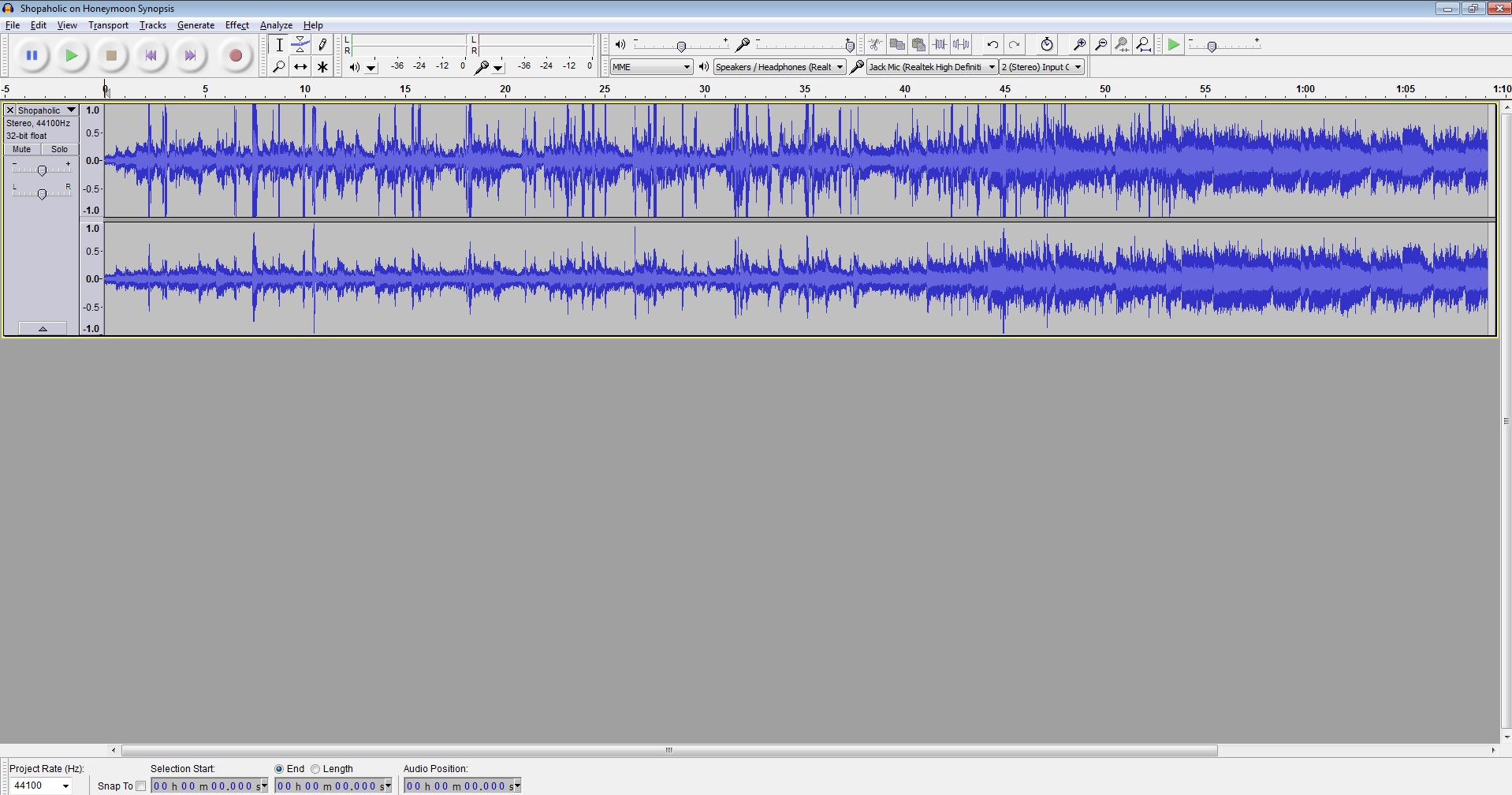This screenshot has height=795, width=1512.
Task: Open the Effect menu
Action: (236, 24)
